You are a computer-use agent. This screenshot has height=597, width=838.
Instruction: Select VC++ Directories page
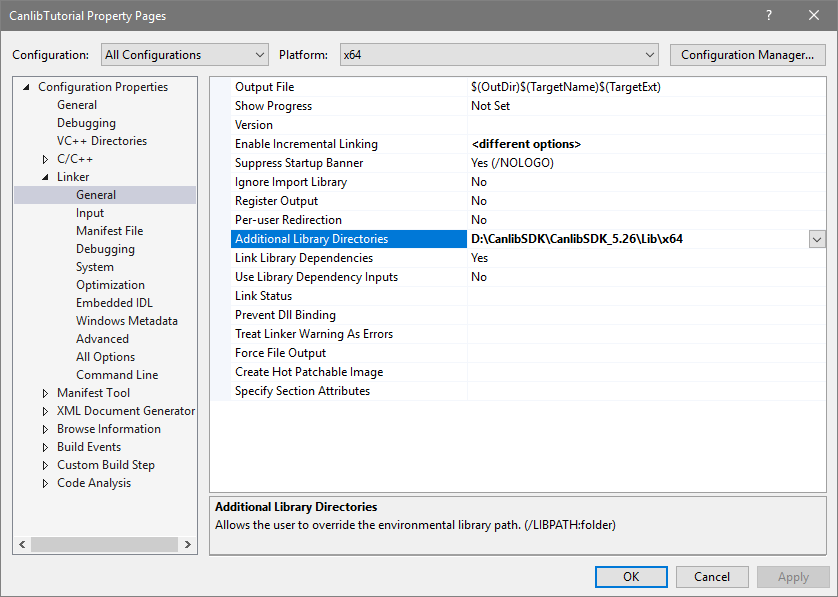[x=102, y=141]
